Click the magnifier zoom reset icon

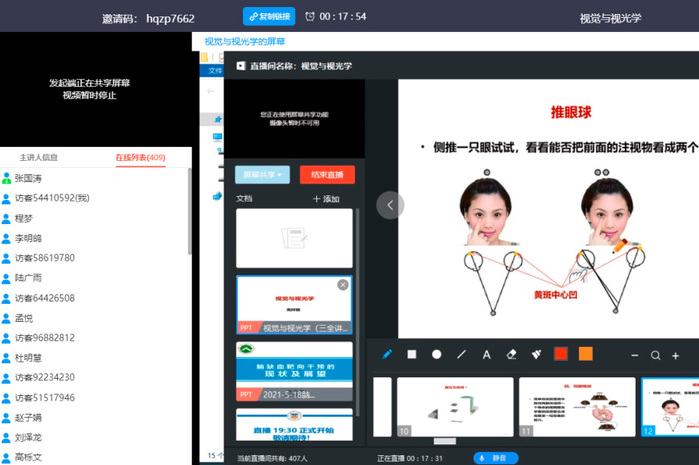tap(656, 355)
